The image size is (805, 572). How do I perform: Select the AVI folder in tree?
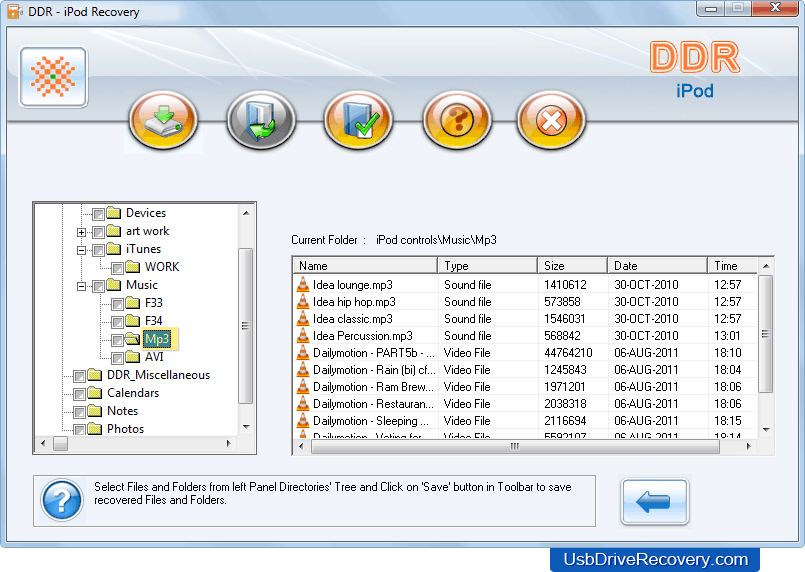[x=154, y=357]
